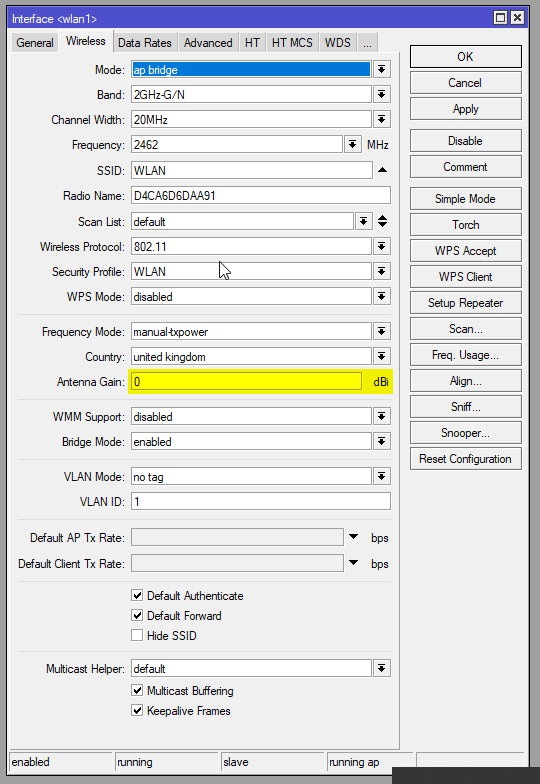This screenshot has width=540, height=784.
Task: Open the Snooper... tool
Action: (x=466, y=432)
